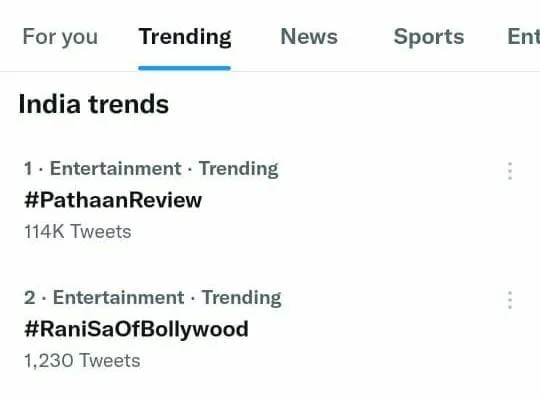Select the first trend's Entertainment category label
Screen dimensions: 540x398
point(116,168)
